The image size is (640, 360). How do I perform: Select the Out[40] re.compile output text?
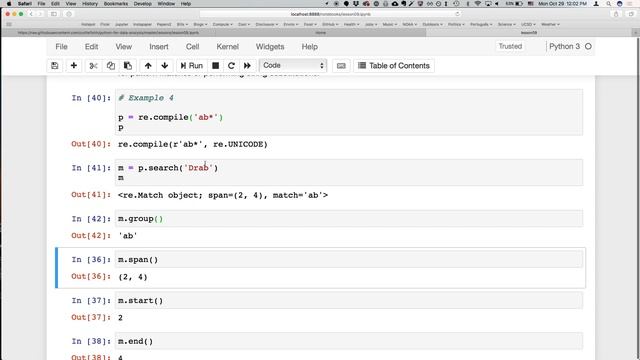193,144
